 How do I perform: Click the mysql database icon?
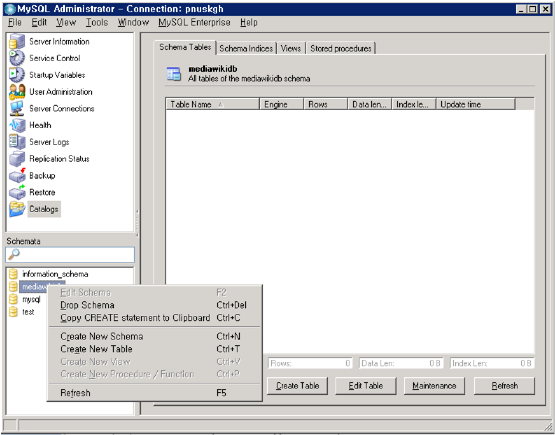(x=13, y=299)
